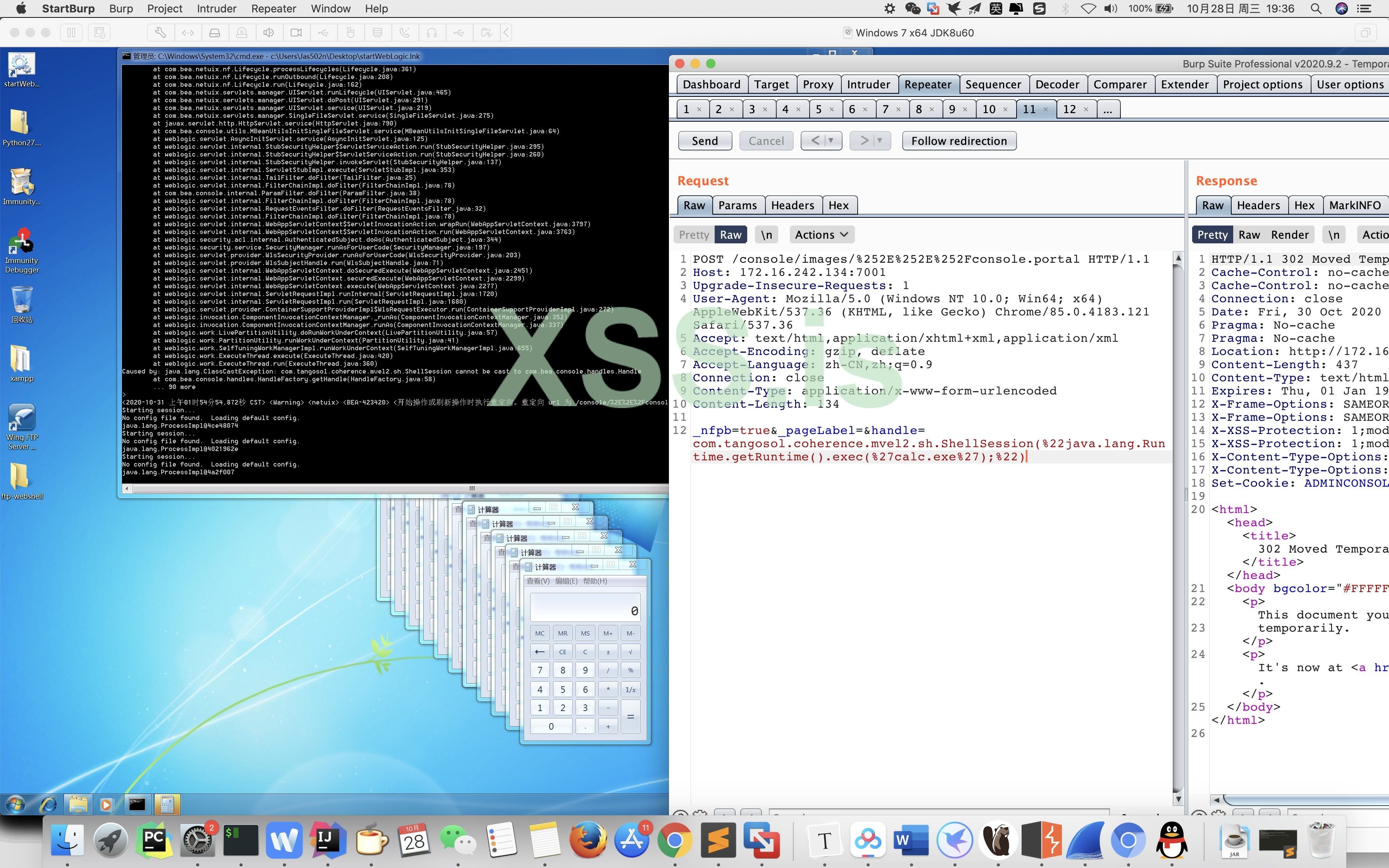Screen dimensions: 1389x868
Task: Launch Firefox from the Dock
Action: click(x=588, y=840)
